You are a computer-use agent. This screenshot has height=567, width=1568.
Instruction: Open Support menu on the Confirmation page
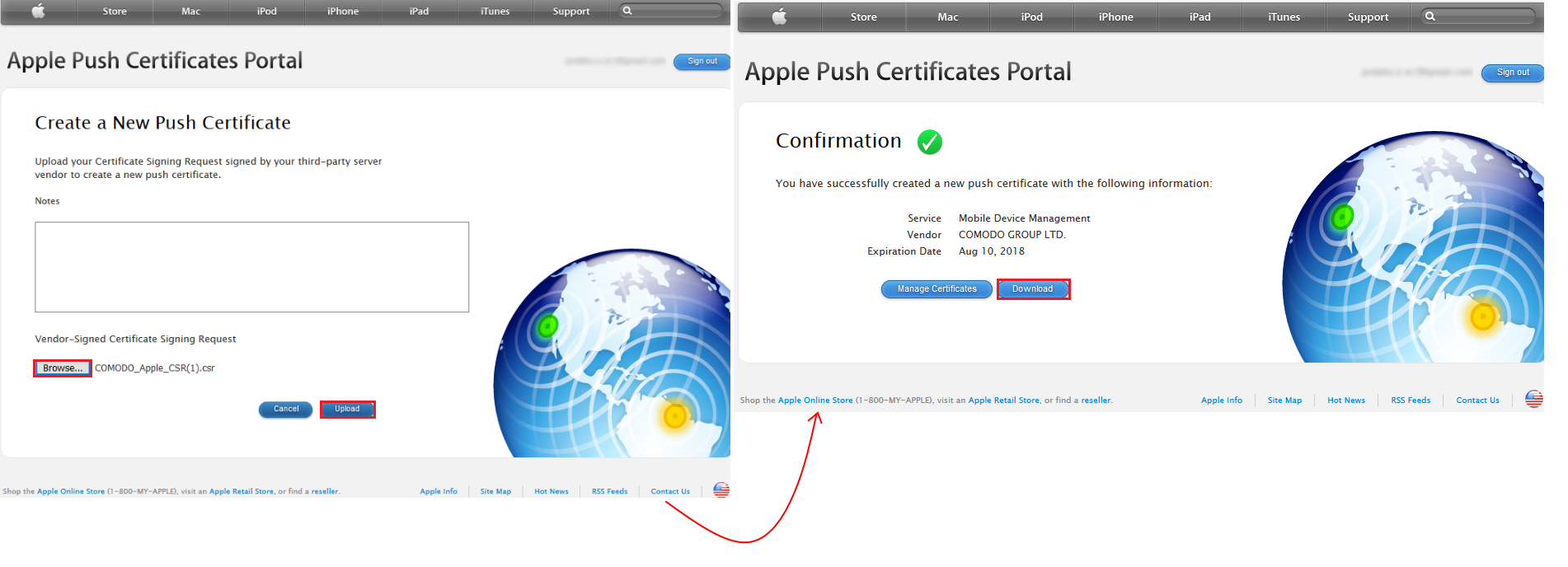(x=1368, y=17)
